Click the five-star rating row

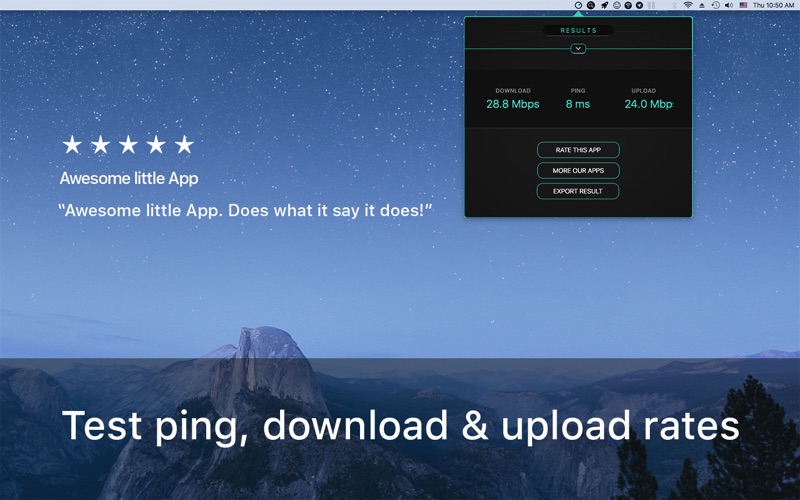click(128, 145)
